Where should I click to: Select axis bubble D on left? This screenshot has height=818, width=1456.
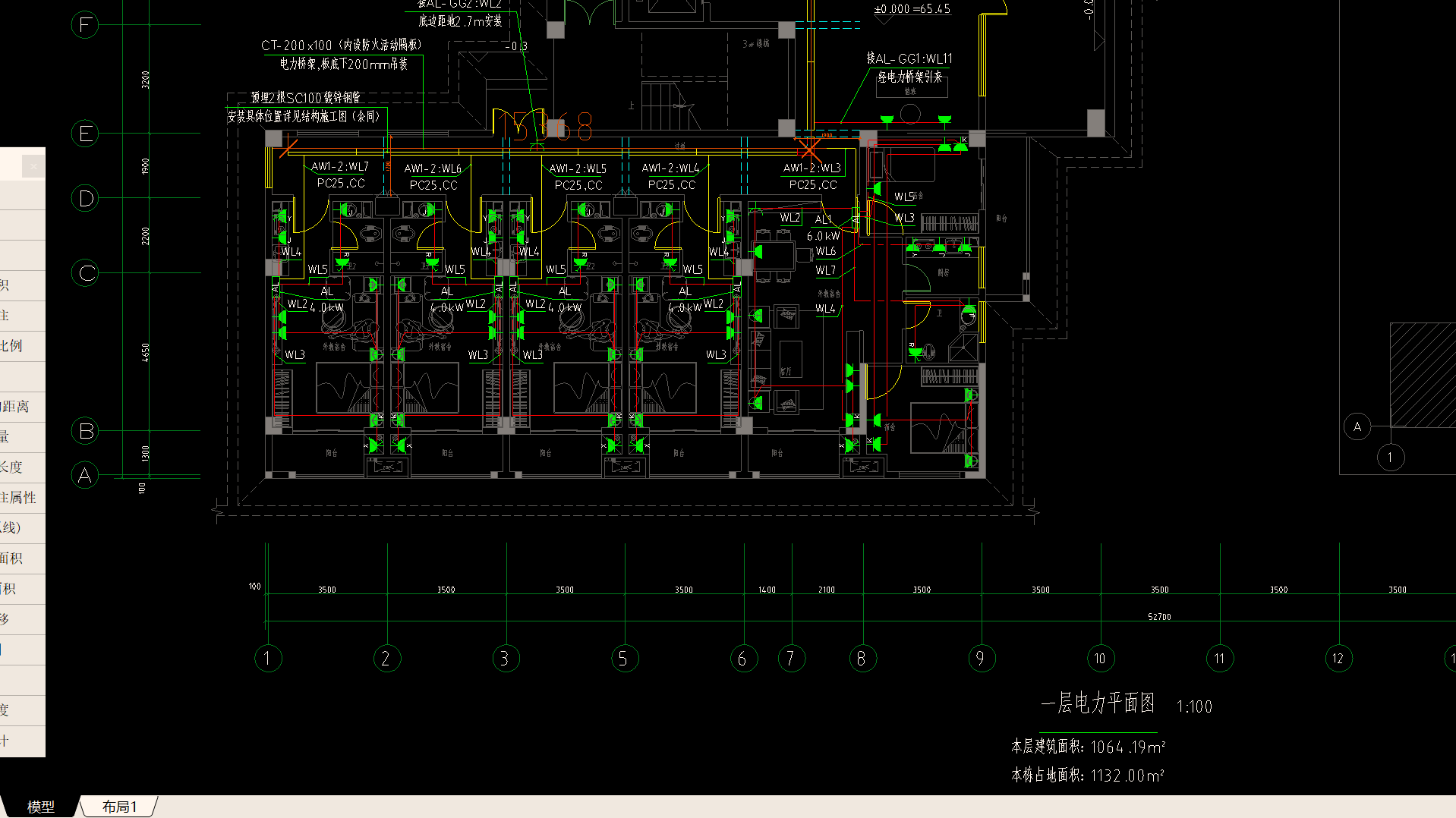pos(85,198)
